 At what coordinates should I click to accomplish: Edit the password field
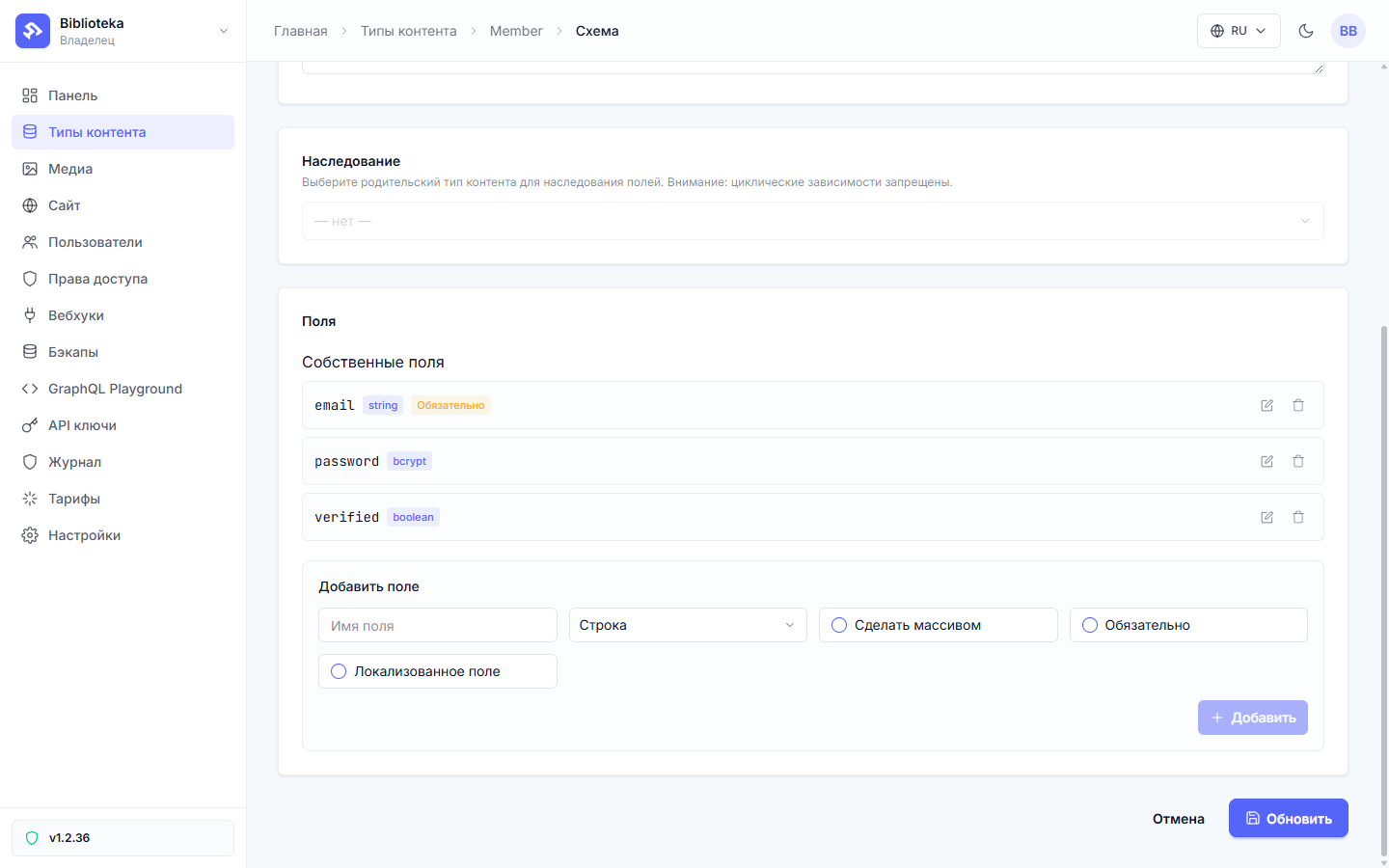click(x=1266, y=461)
